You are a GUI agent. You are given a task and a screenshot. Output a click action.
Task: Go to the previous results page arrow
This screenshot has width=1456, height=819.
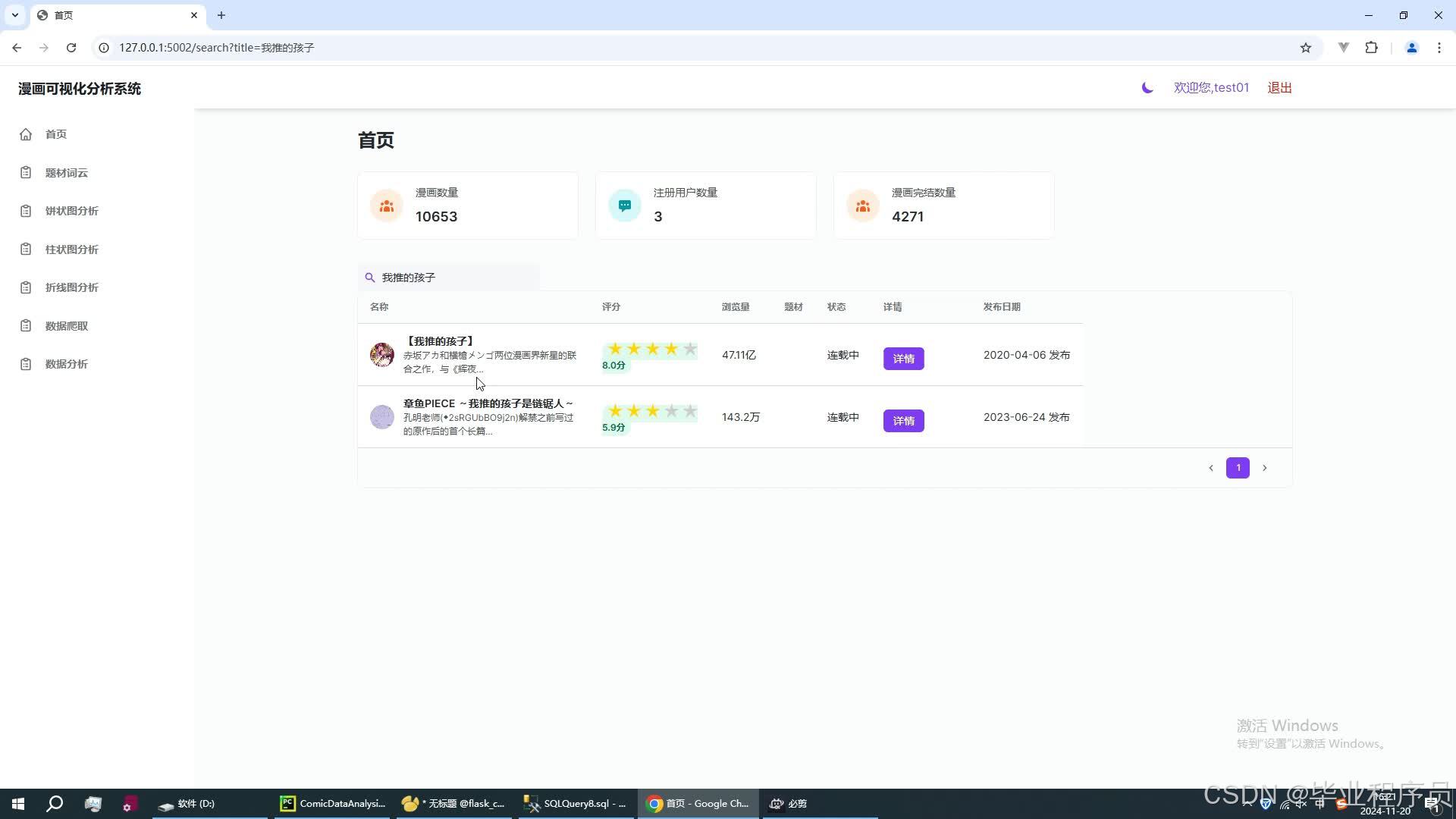point(1211,468)
